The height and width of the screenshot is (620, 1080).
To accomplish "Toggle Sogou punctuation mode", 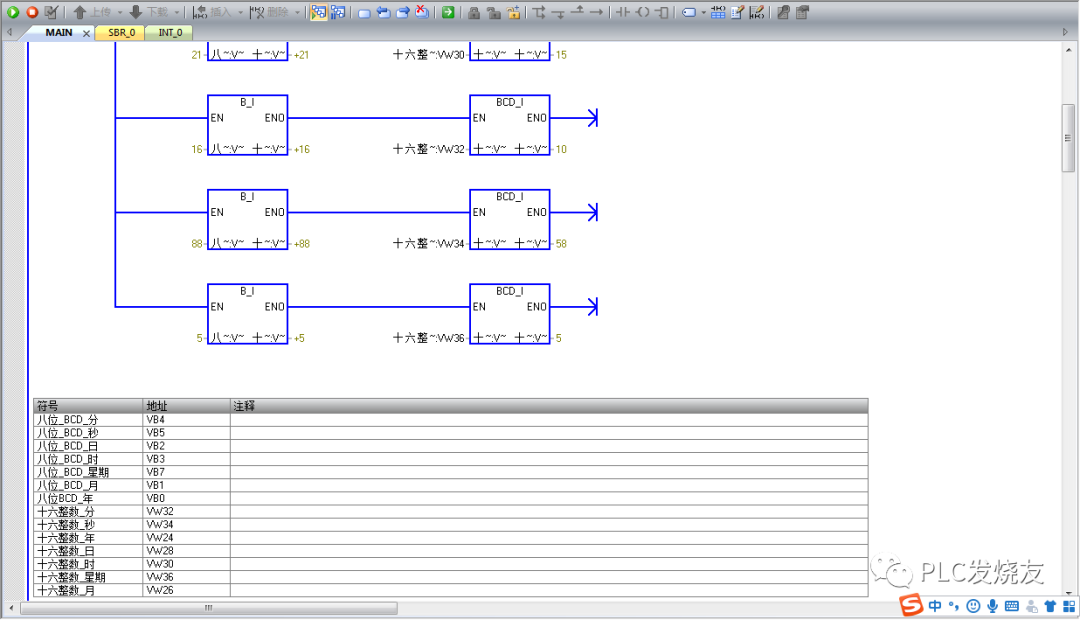I will coord(953,606).
